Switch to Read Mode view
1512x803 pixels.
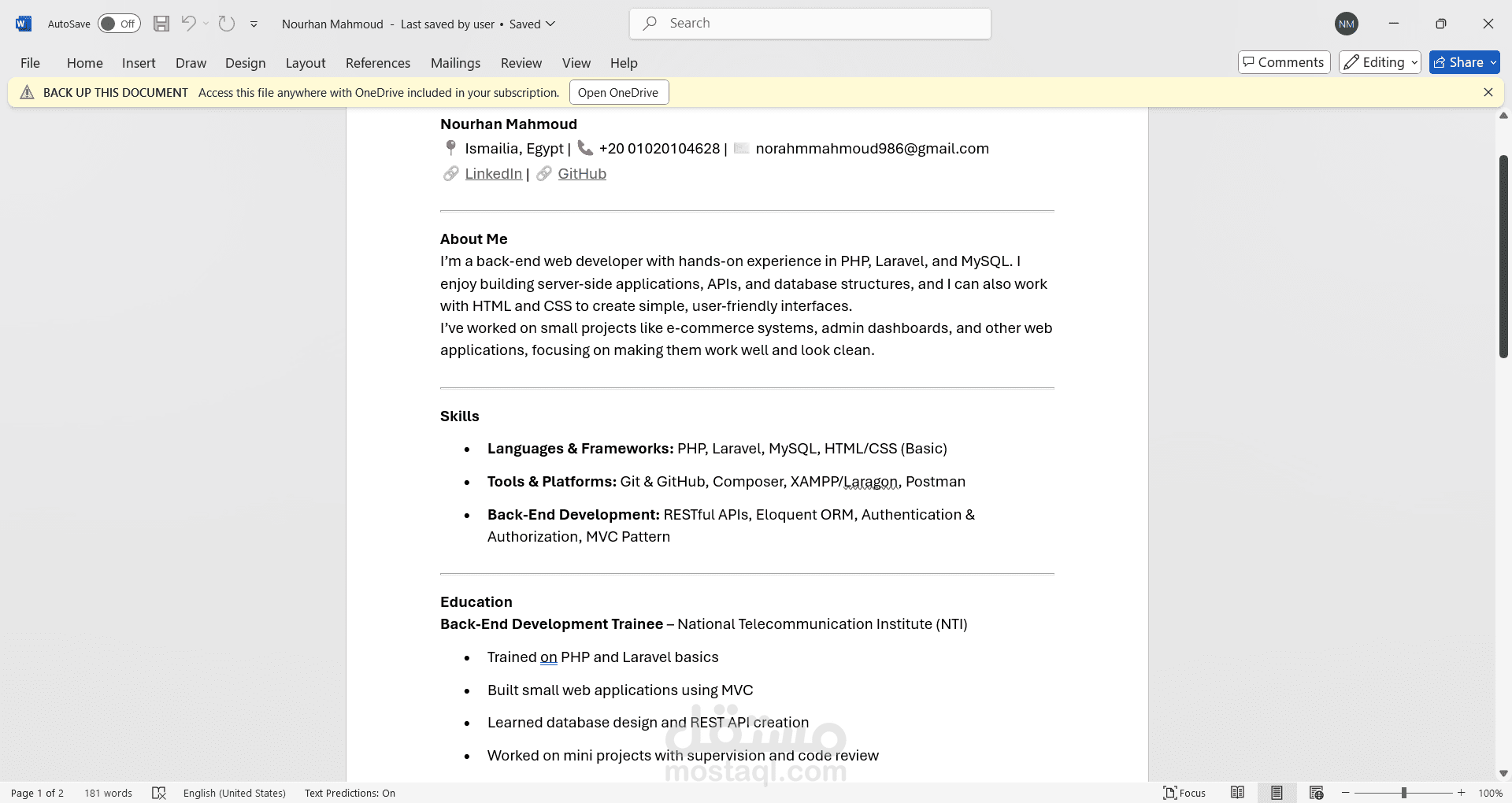(x=1238, y=793)
